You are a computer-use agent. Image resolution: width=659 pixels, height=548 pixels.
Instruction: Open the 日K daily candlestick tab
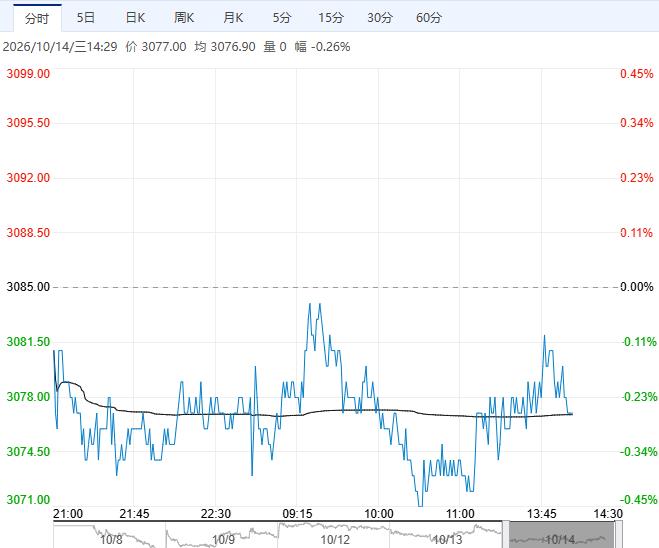[135, 18]
